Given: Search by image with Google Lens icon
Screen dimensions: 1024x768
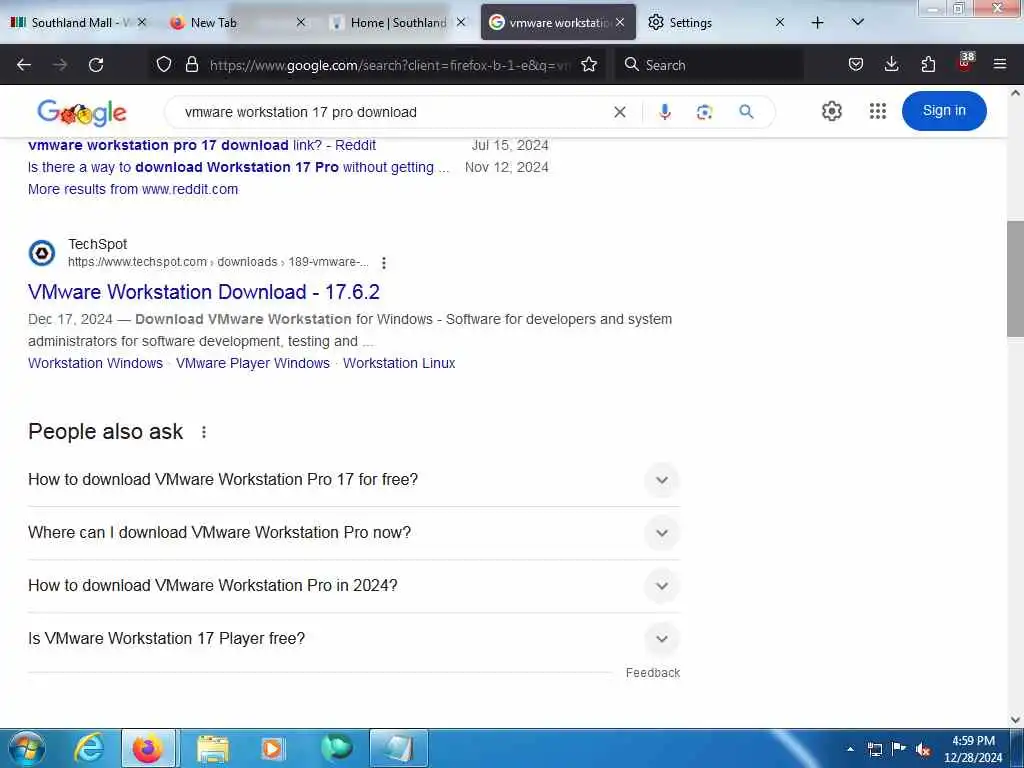Looking at the screenshot, I should (x=704, y=112).
